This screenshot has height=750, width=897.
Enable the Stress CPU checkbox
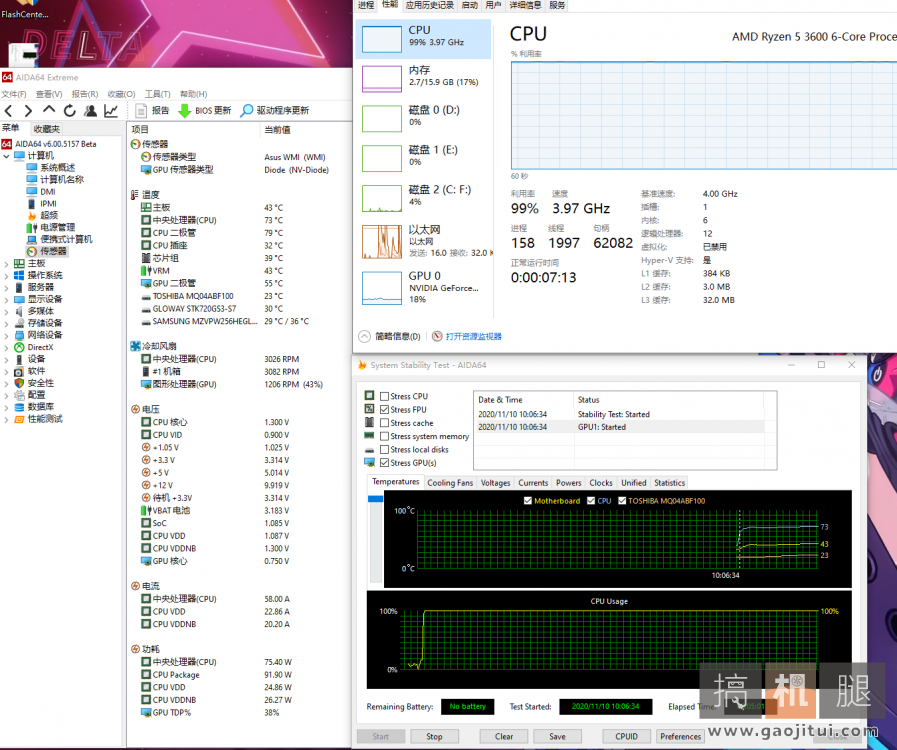click(384, 396)
